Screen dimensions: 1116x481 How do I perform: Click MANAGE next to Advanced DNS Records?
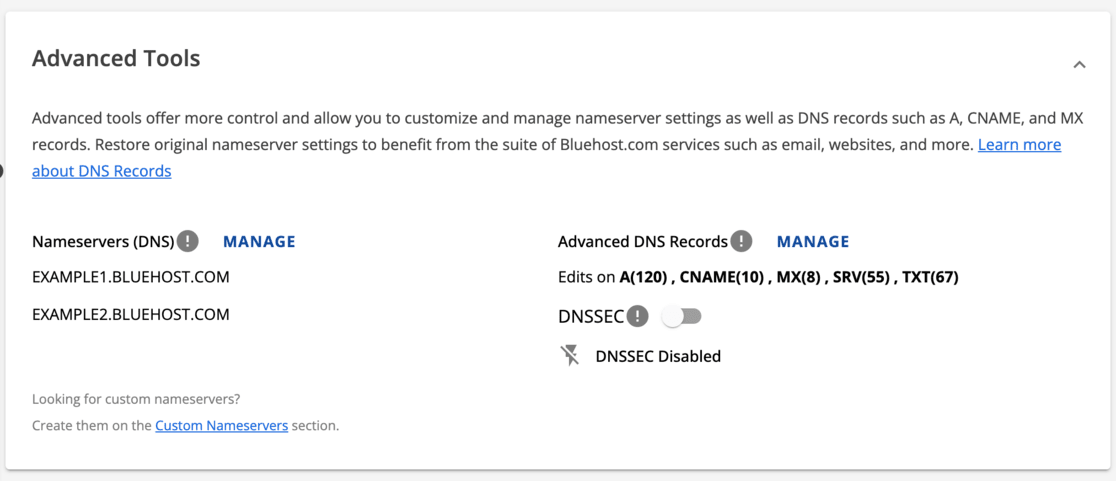coord(813,241)
